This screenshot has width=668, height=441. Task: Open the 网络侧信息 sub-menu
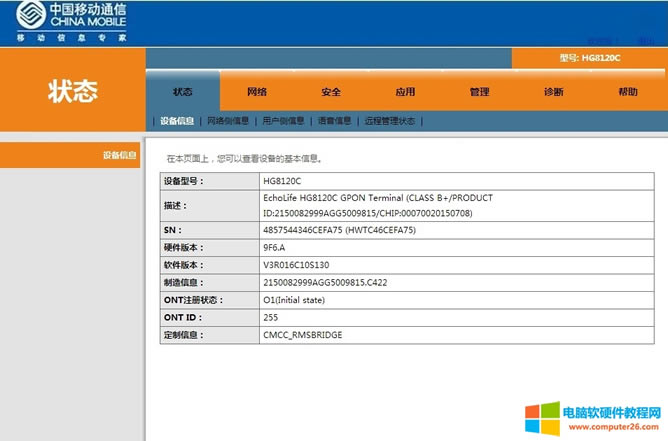coord(228,121)
